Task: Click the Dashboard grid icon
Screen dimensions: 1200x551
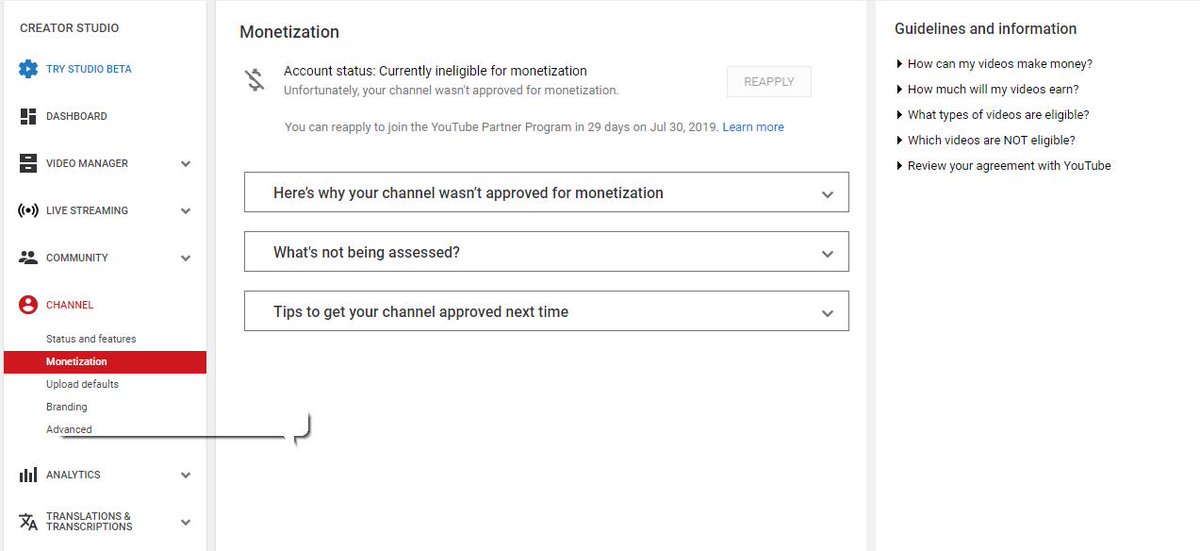Action: (x=28, y=116)
